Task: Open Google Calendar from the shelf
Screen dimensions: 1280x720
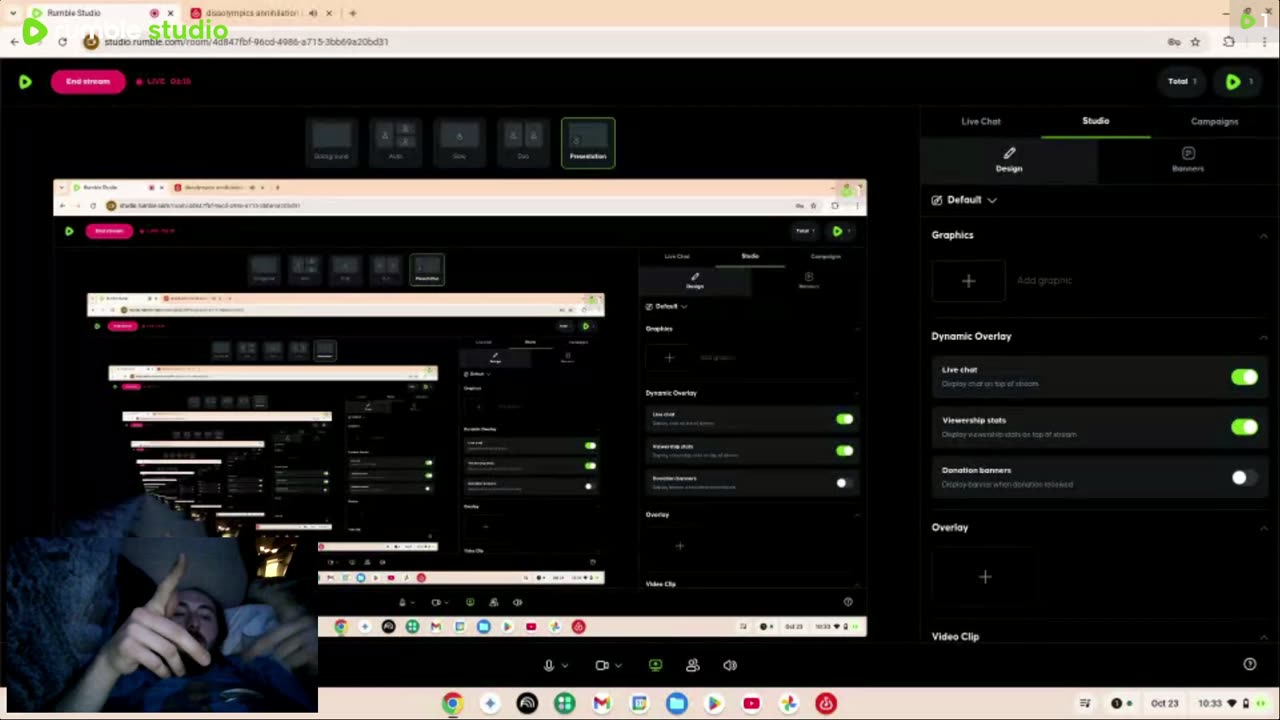Action: click(x=639, y=703)
